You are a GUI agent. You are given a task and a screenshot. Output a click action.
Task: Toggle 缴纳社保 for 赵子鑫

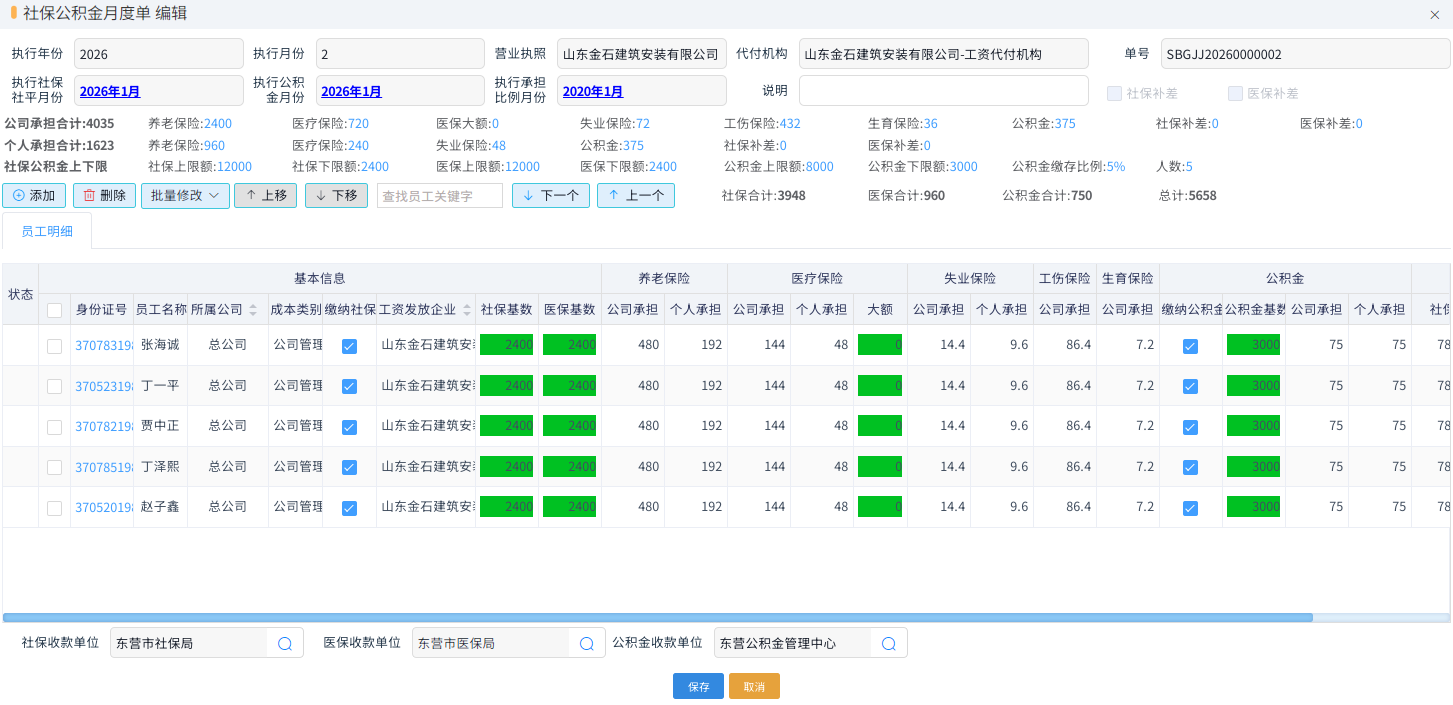click(349, 508)
